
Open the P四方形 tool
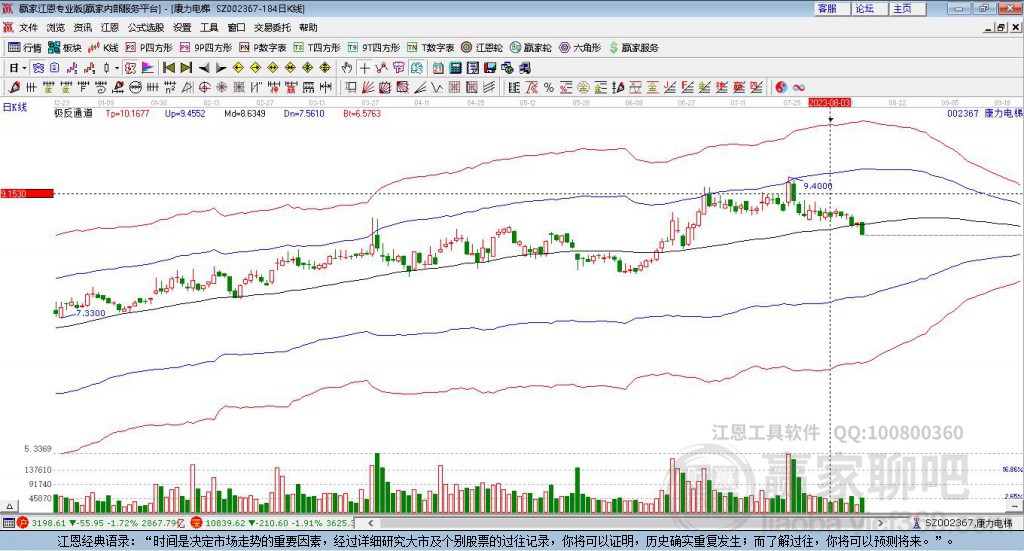coord(149,48)
